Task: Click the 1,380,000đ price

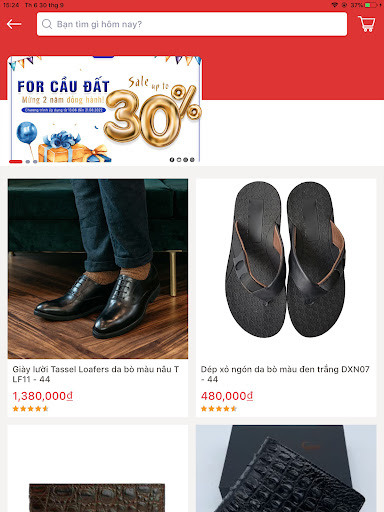Action: pos(43,396)
